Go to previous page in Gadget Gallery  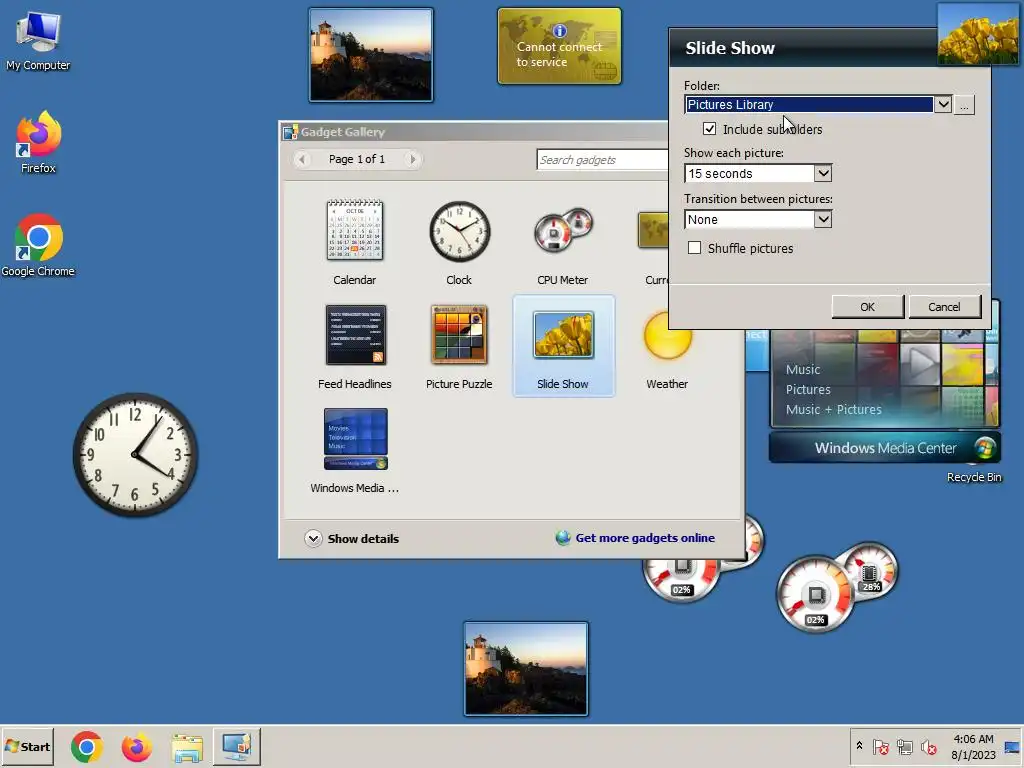click(x=302, y=159)
